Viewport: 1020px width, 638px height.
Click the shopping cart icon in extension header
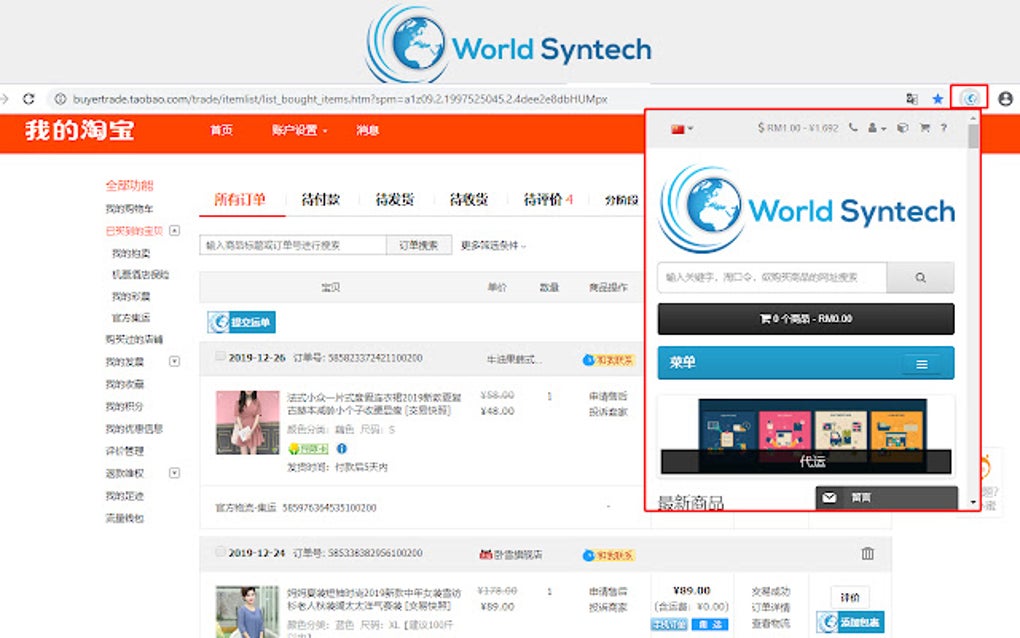[x=924, y=128]
